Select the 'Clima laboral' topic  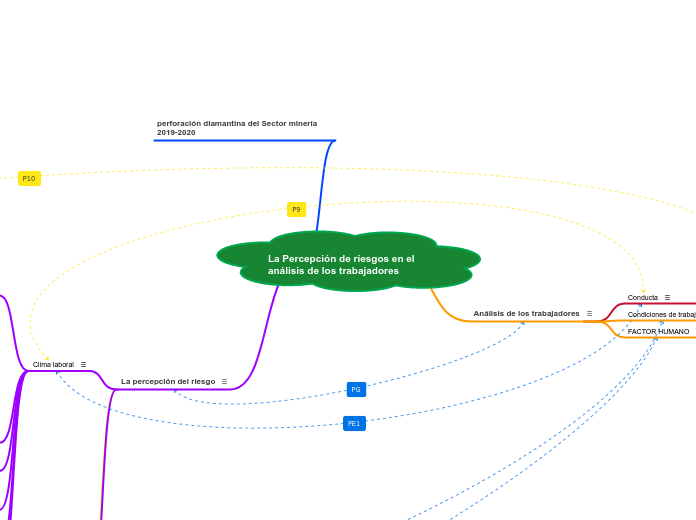(x=53, y=365)
